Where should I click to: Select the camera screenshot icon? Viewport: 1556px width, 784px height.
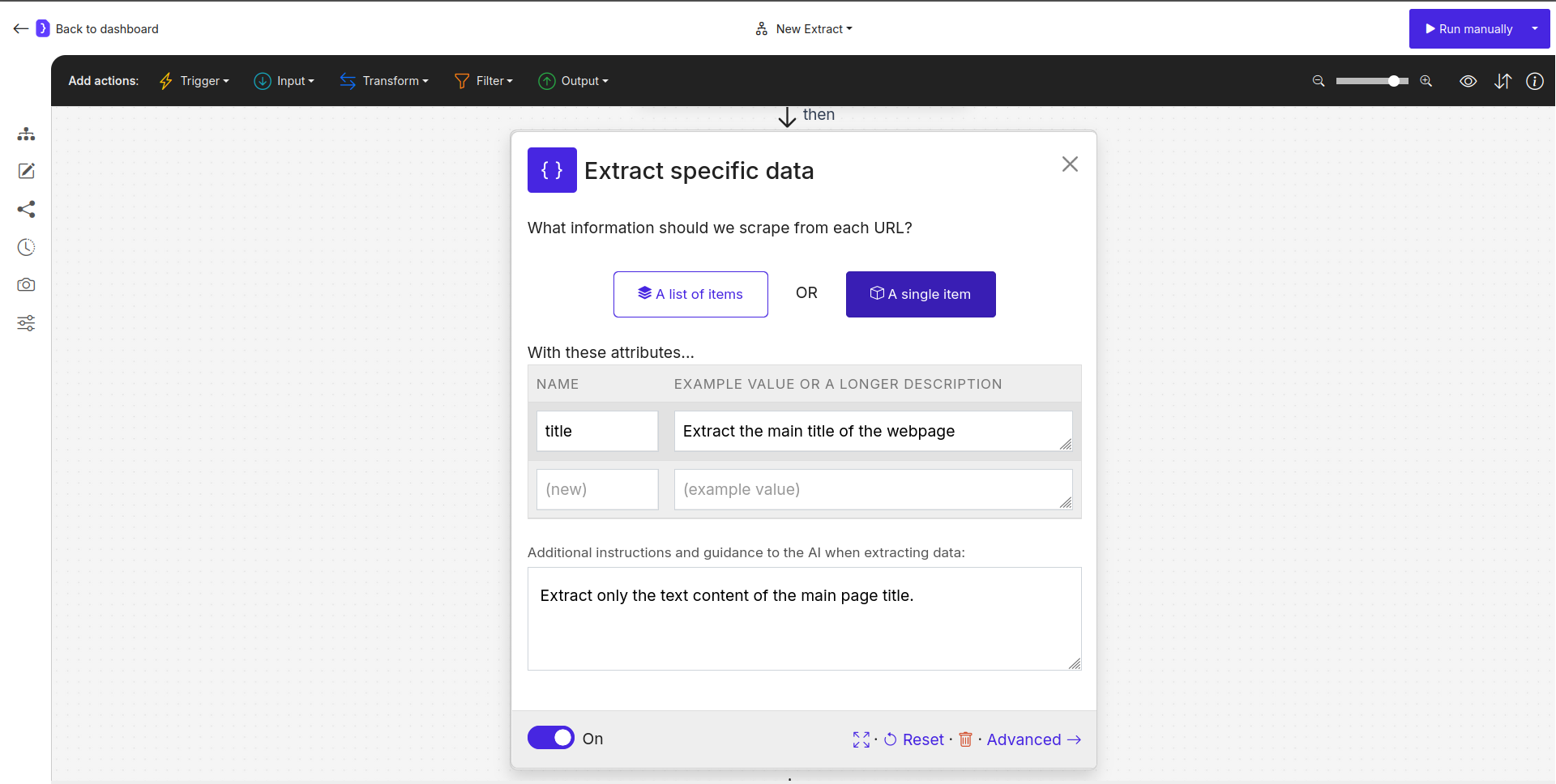26,284
